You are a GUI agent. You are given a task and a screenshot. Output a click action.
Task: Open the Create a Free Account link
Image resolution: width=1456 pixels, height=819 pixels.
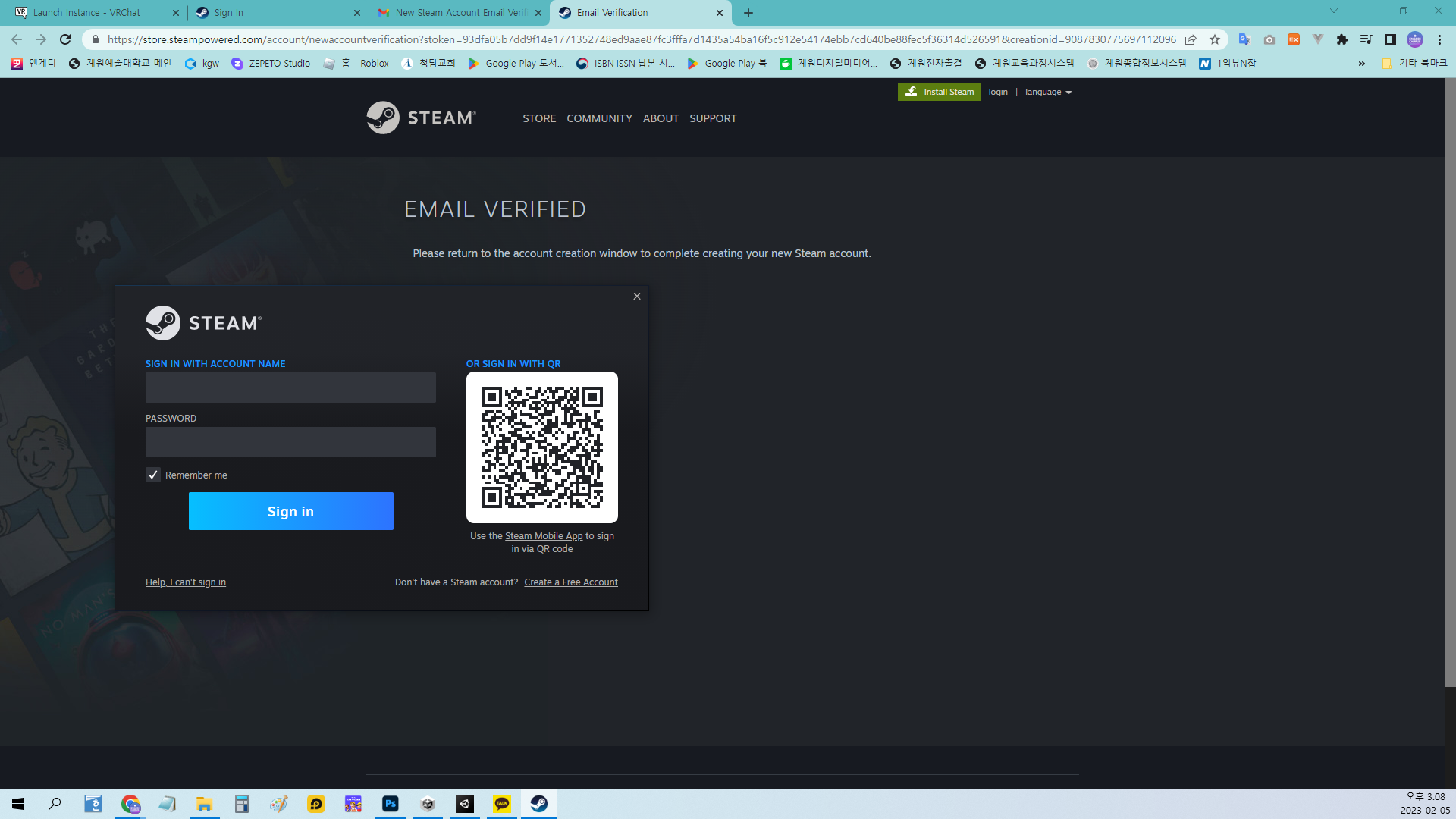[x=570, y=582]
